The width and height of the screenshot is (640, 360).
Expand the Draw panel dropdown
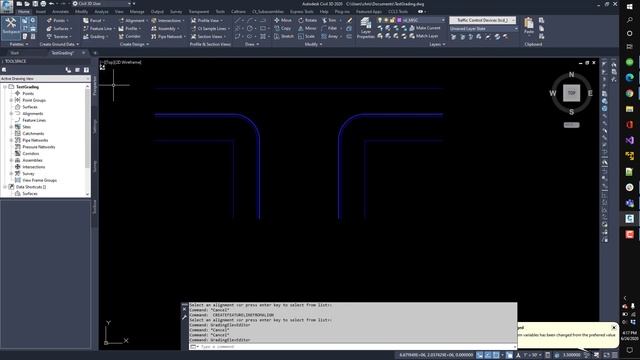[x=252, y=44]
